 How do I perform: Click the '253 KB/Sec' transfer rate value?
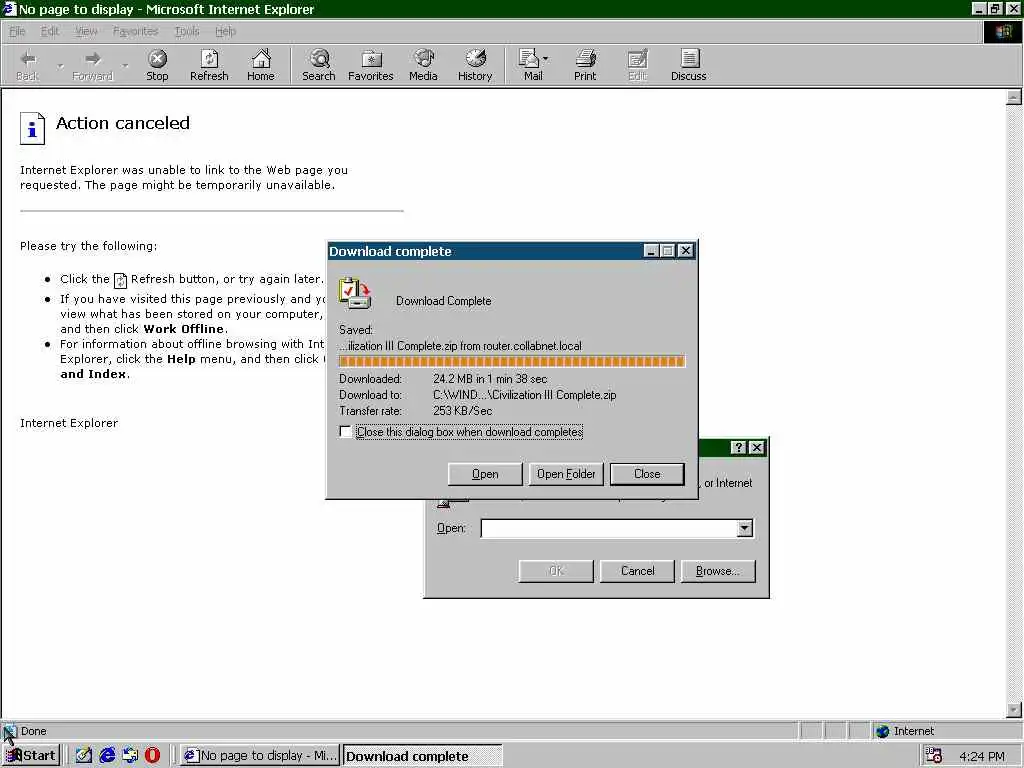(x=462, y=411)
